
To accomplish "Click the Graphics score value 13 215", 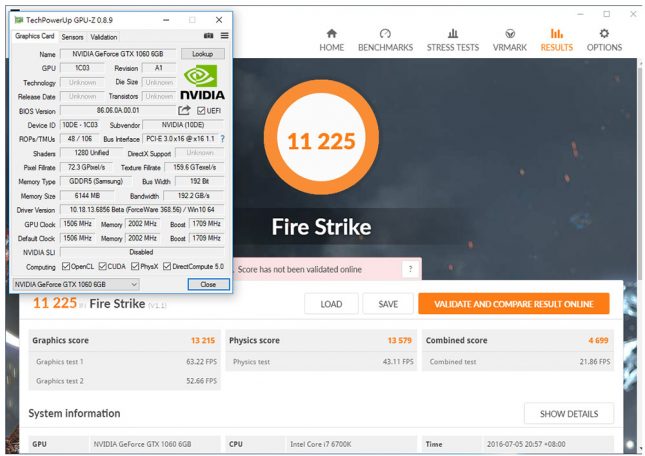I will 203,340.
